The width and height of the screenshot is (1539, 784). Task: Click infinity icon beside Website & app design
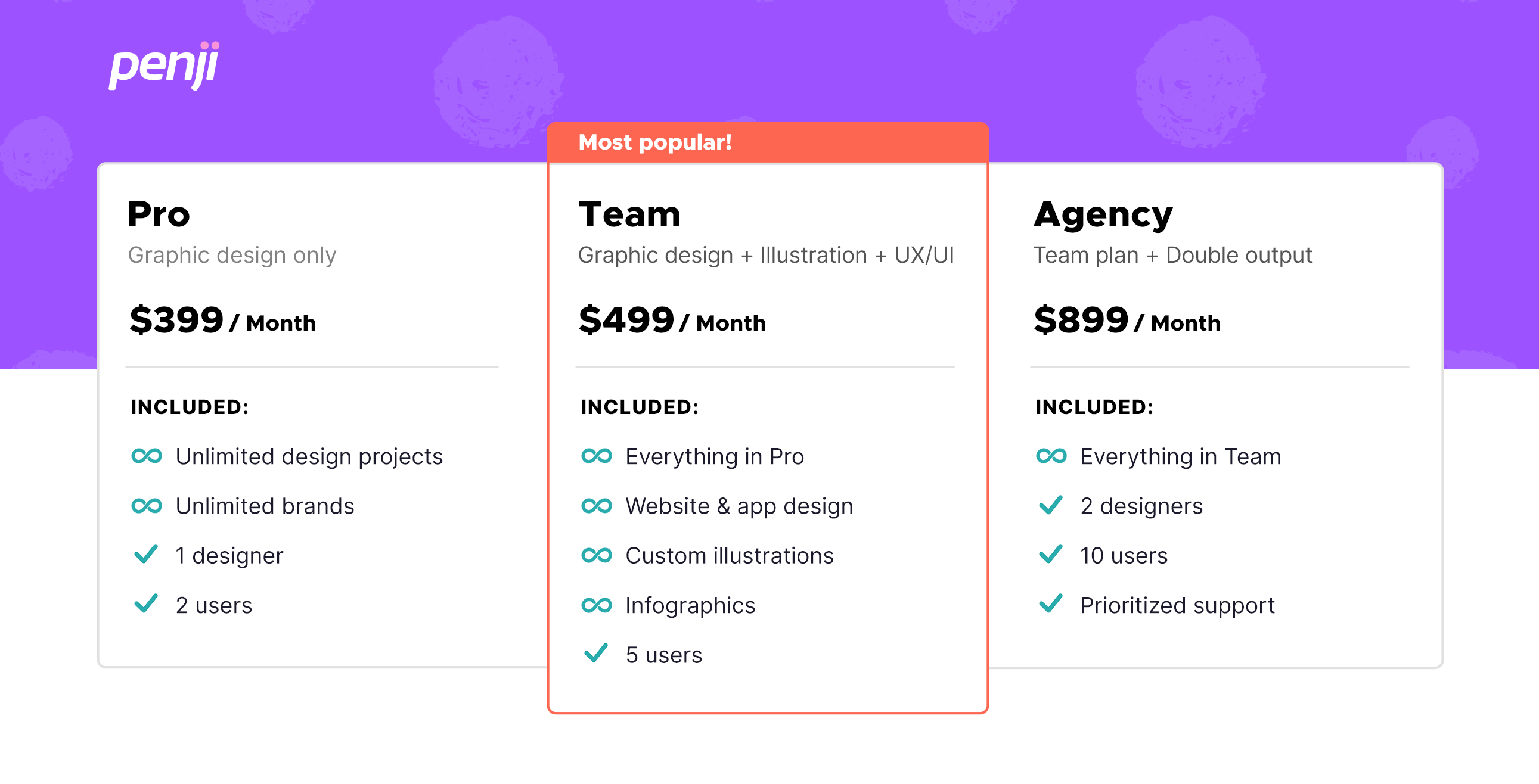[596, 506]
